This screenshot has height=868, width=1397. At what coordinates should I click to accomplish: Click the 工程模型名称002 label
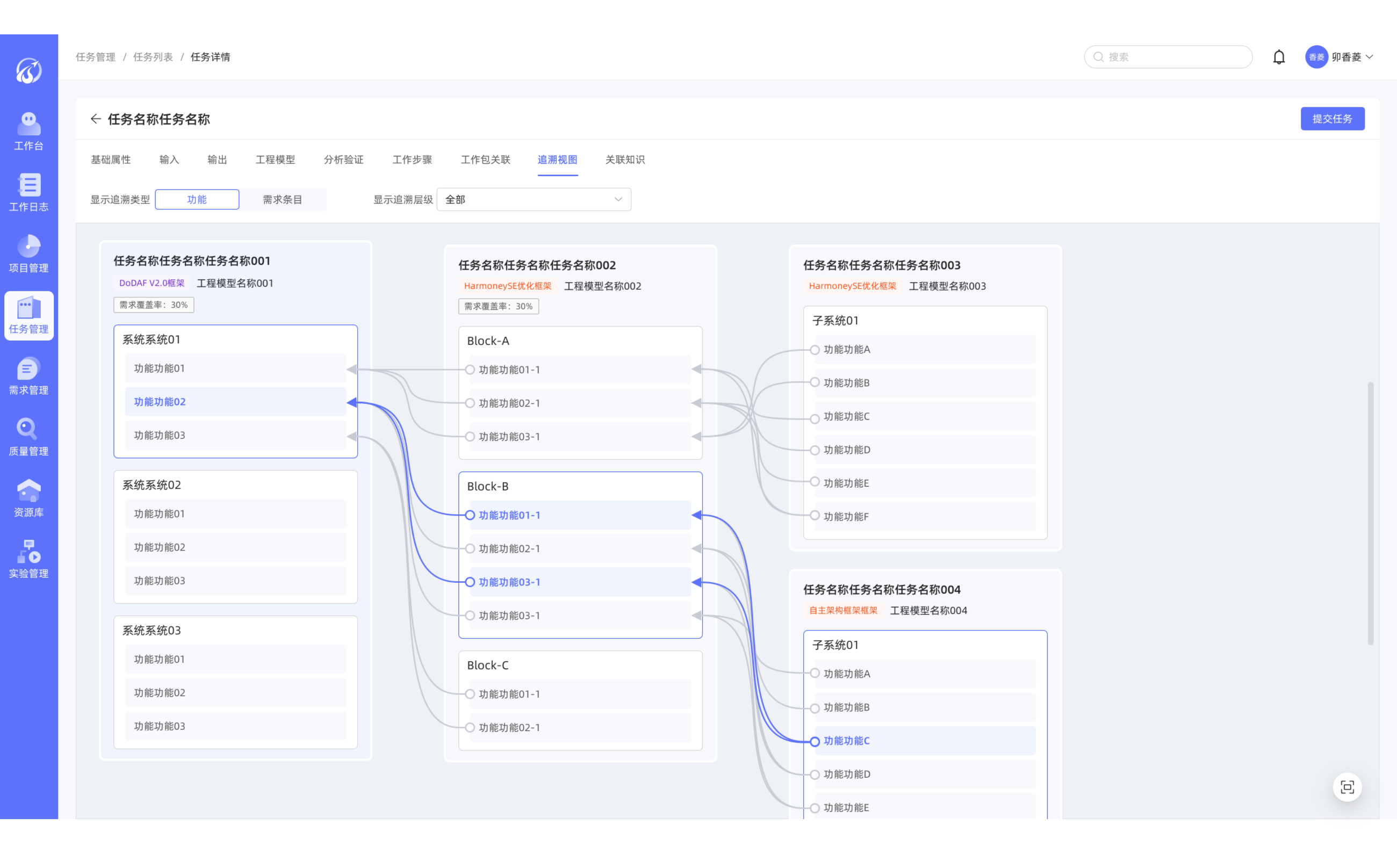point(602,286)
